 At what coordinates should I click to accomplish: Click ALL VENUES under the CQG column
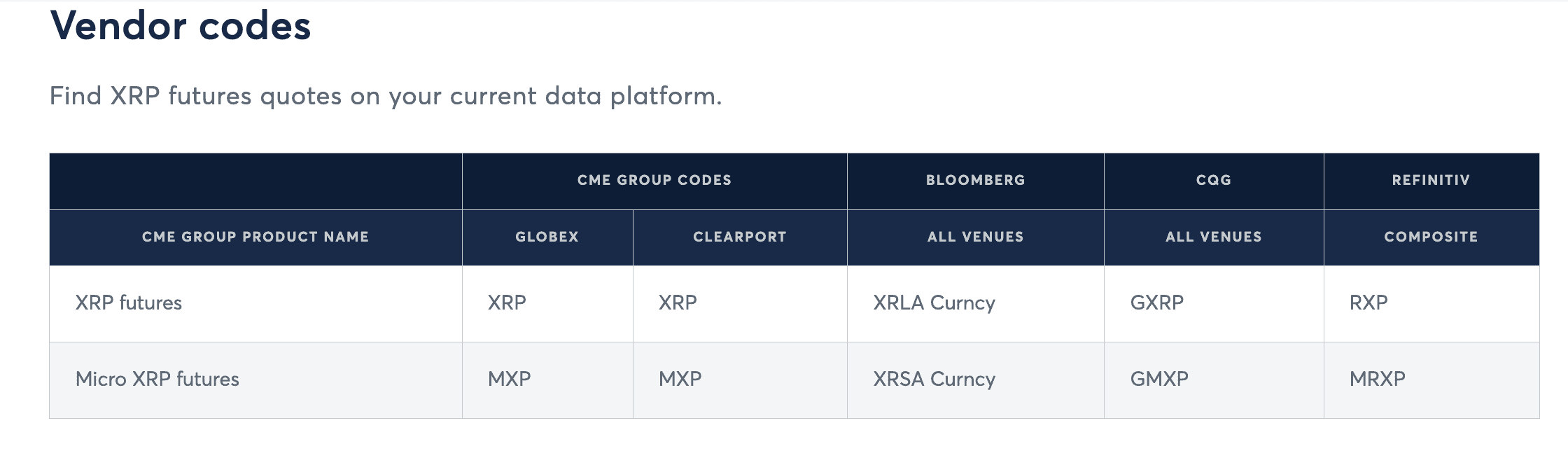(x=1213, y=237)
